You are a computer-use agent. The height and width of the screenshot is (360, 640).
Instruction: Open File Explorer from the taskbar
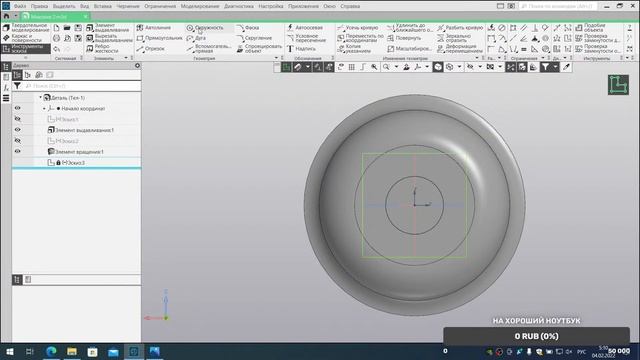(72, 351)
